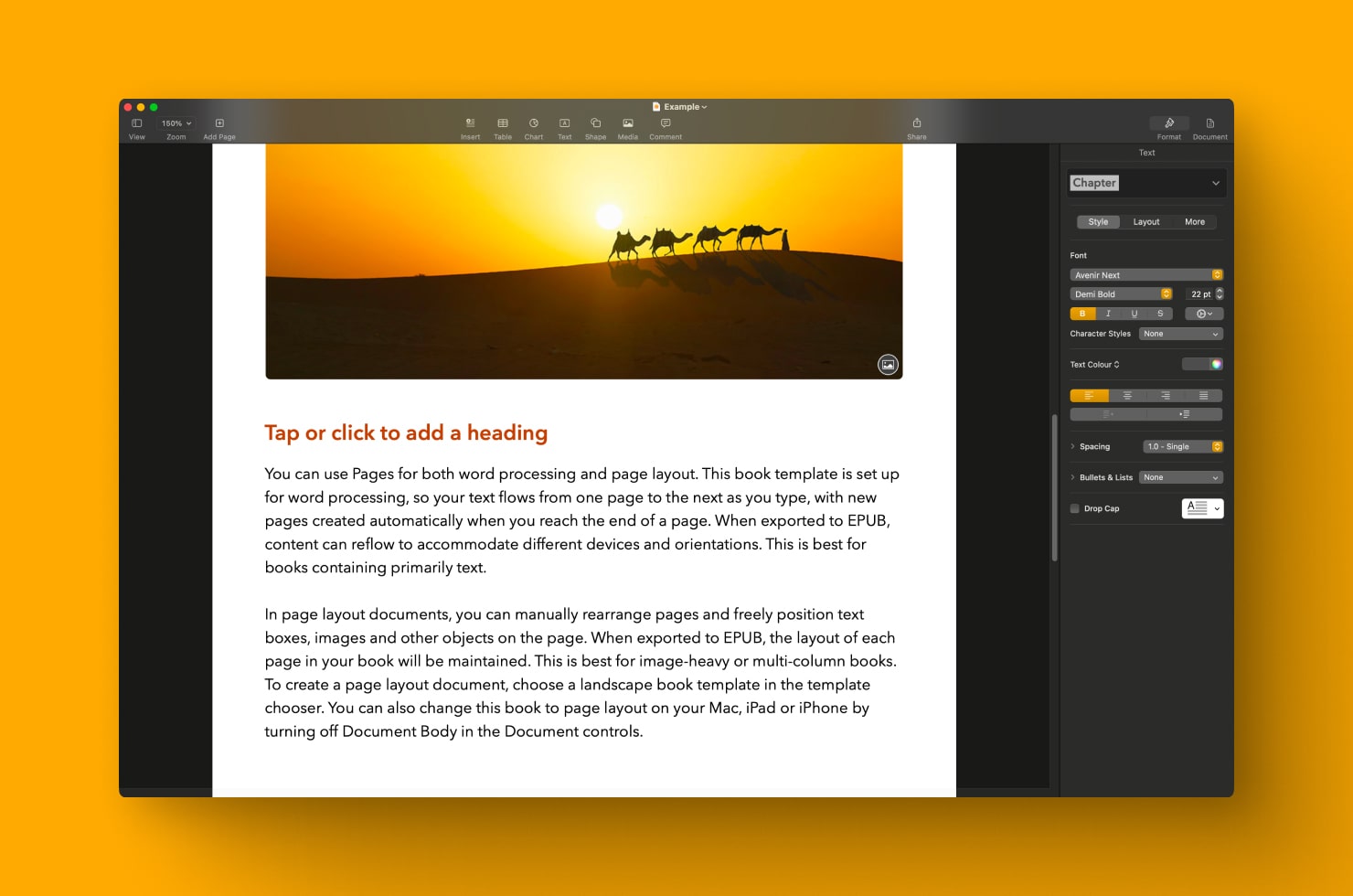Add a Chart to the document
The image size is (1353, 896).
click(534, 125)
